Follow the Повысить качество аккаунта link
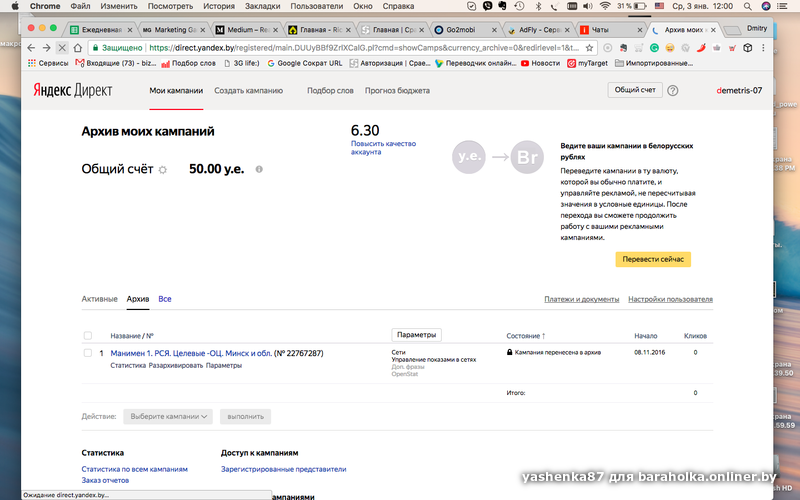Image resolution: width=800 pixels, height=500 pixels. pos(383,147)
